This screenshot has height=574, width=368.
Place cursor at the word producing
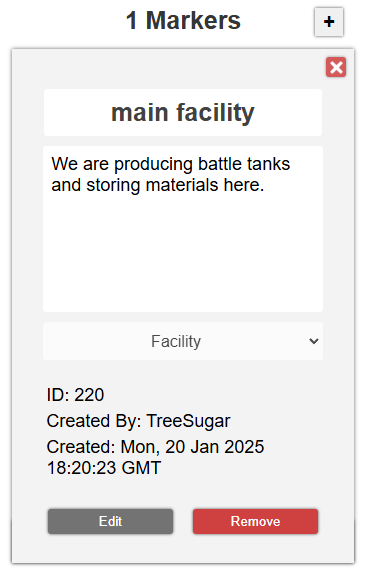pos(153,164)
